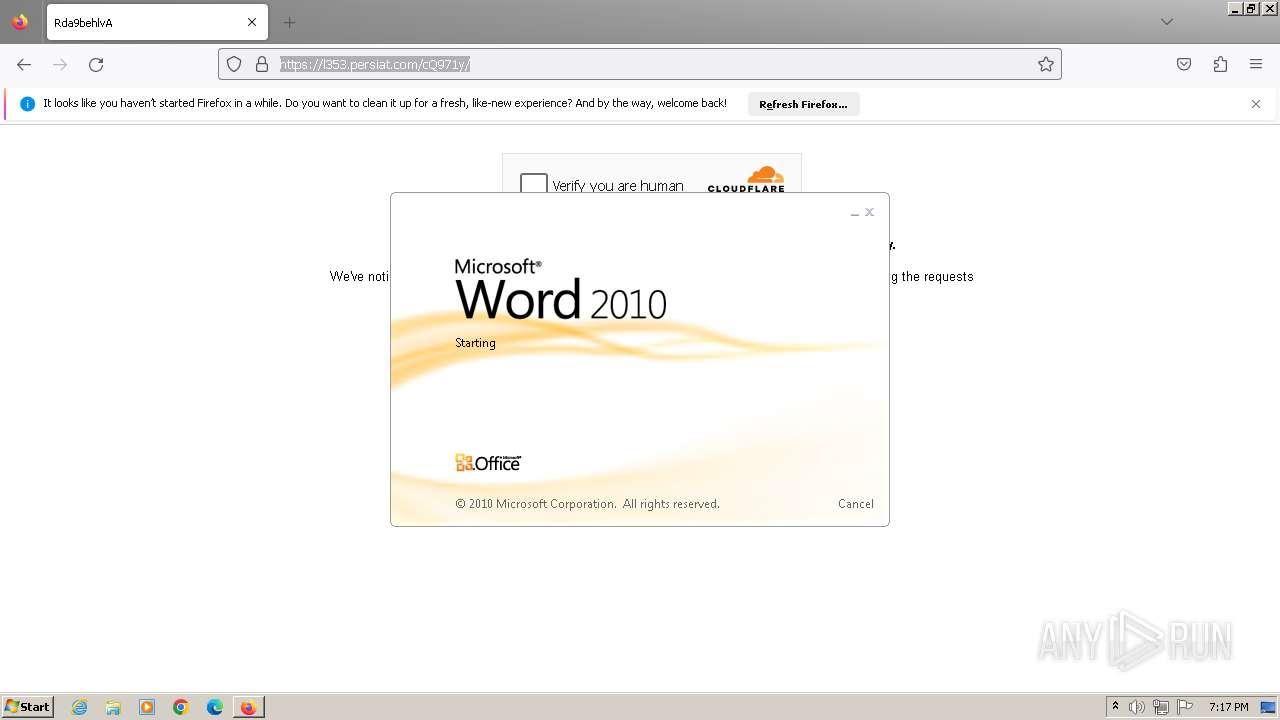The width and height of the screenshot is (1280, 720).
Task: Dismiss the Firefox notification bar
Action: click(x=1256, y=104)
